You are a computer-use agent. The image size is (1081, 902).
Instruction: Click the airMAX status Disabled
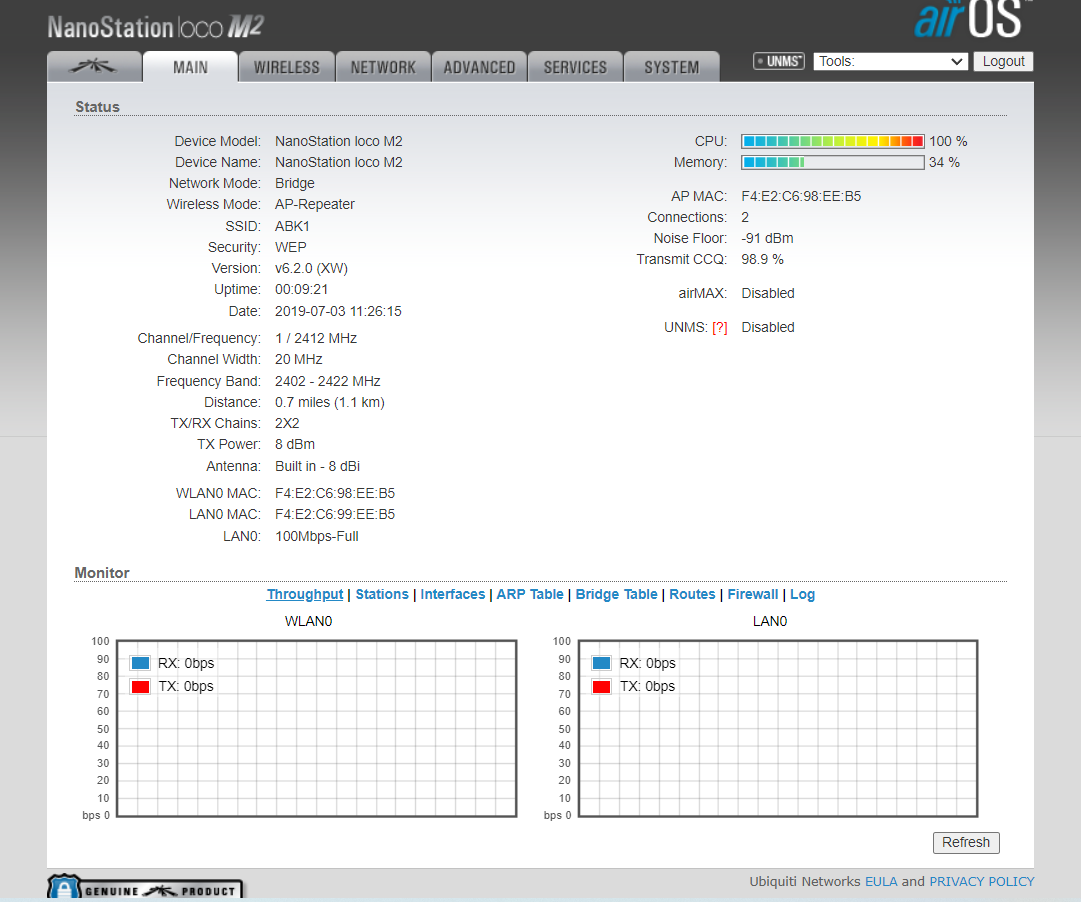click(x=768, y=293)
